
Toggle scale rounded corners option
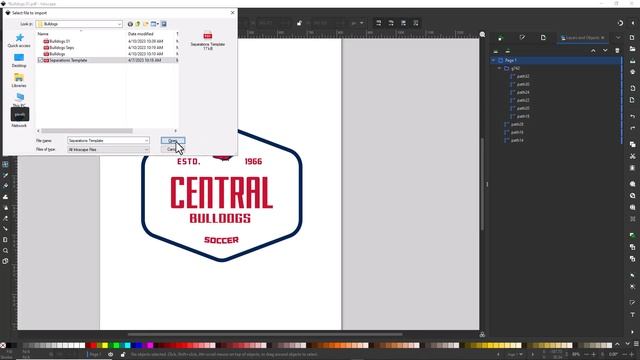tap(391, 23)
